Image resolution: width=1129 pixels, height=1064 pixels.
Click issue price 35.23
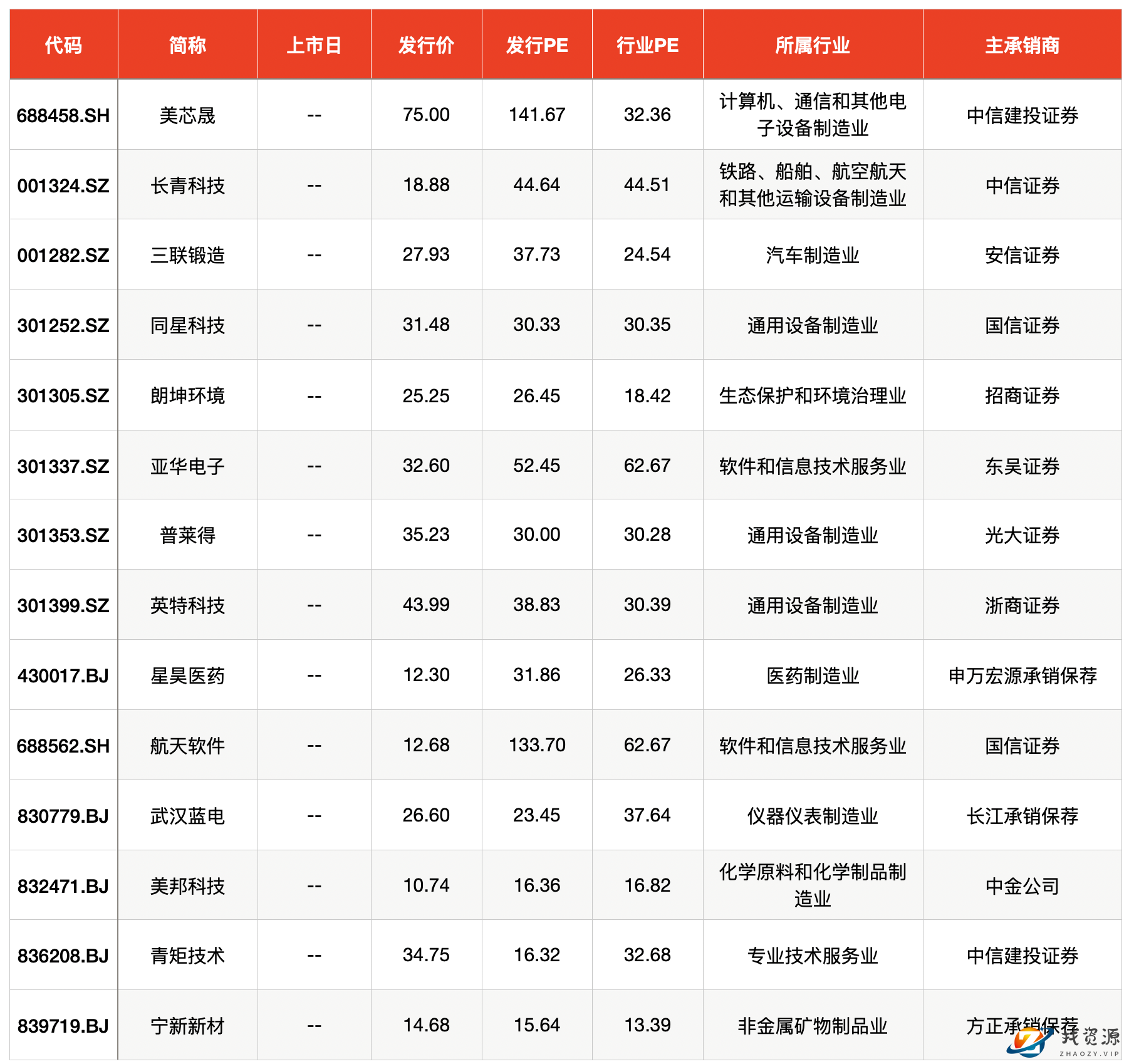pyautogui.click(x=426, y=535)
